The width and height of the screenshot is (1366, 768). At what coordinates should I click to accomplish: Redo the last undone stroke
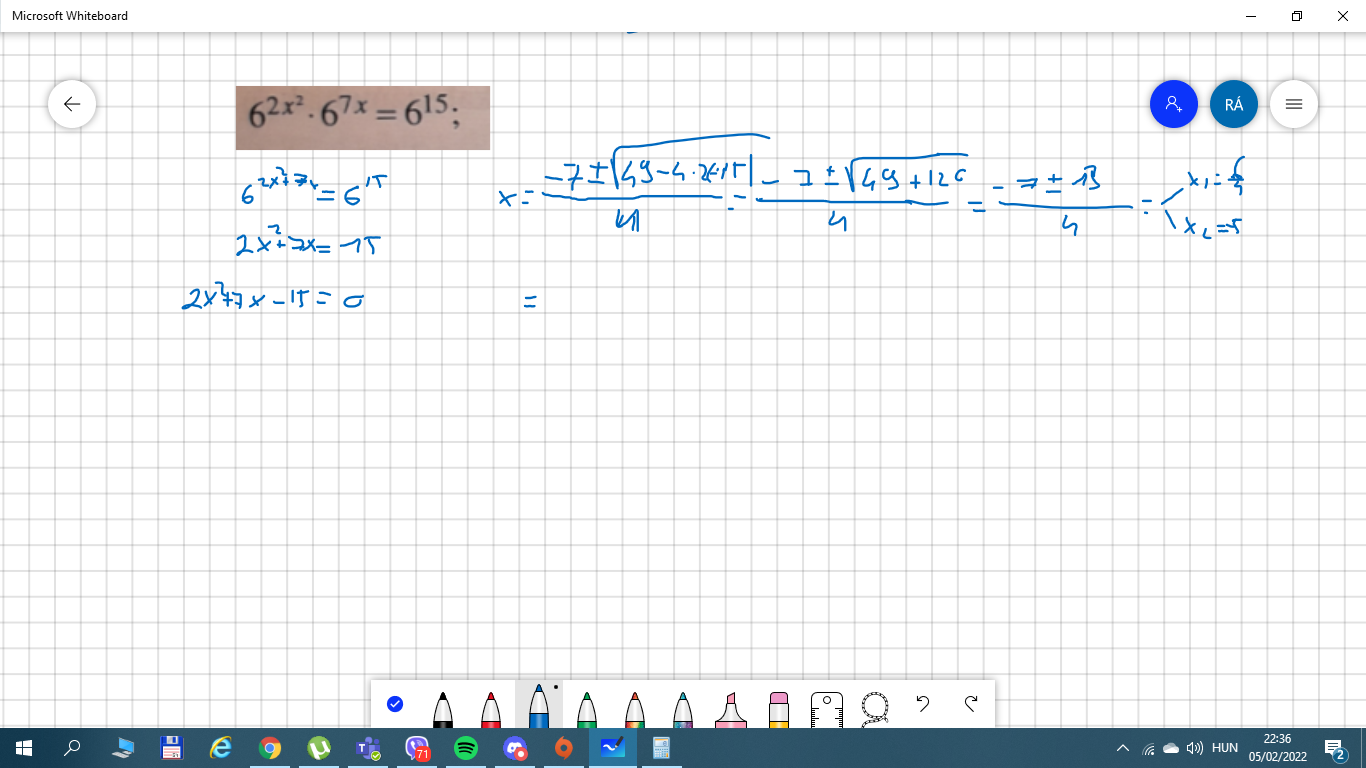971,704
